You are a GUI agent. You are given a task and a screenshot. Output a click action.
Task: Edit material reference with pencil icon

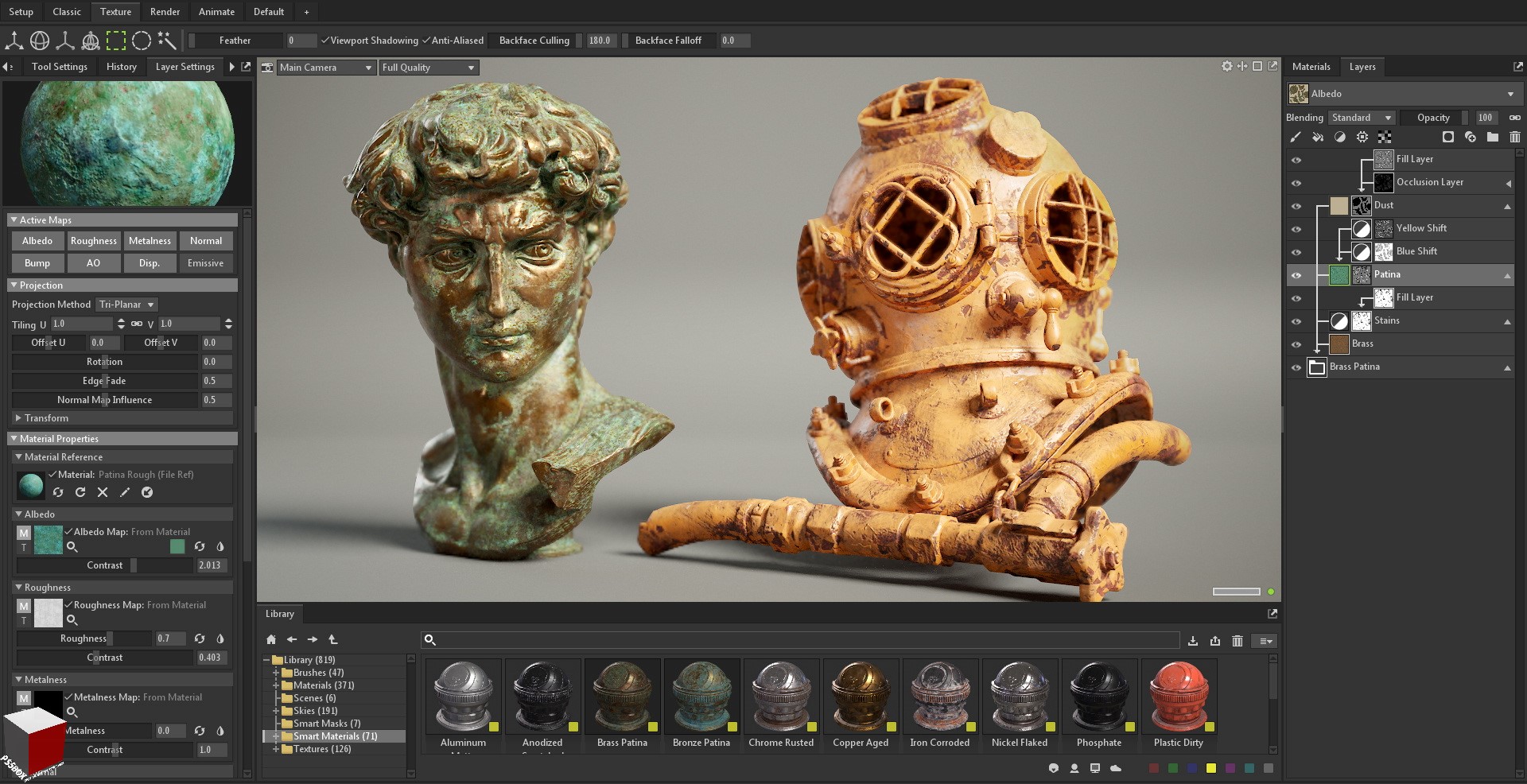[125, 492]
